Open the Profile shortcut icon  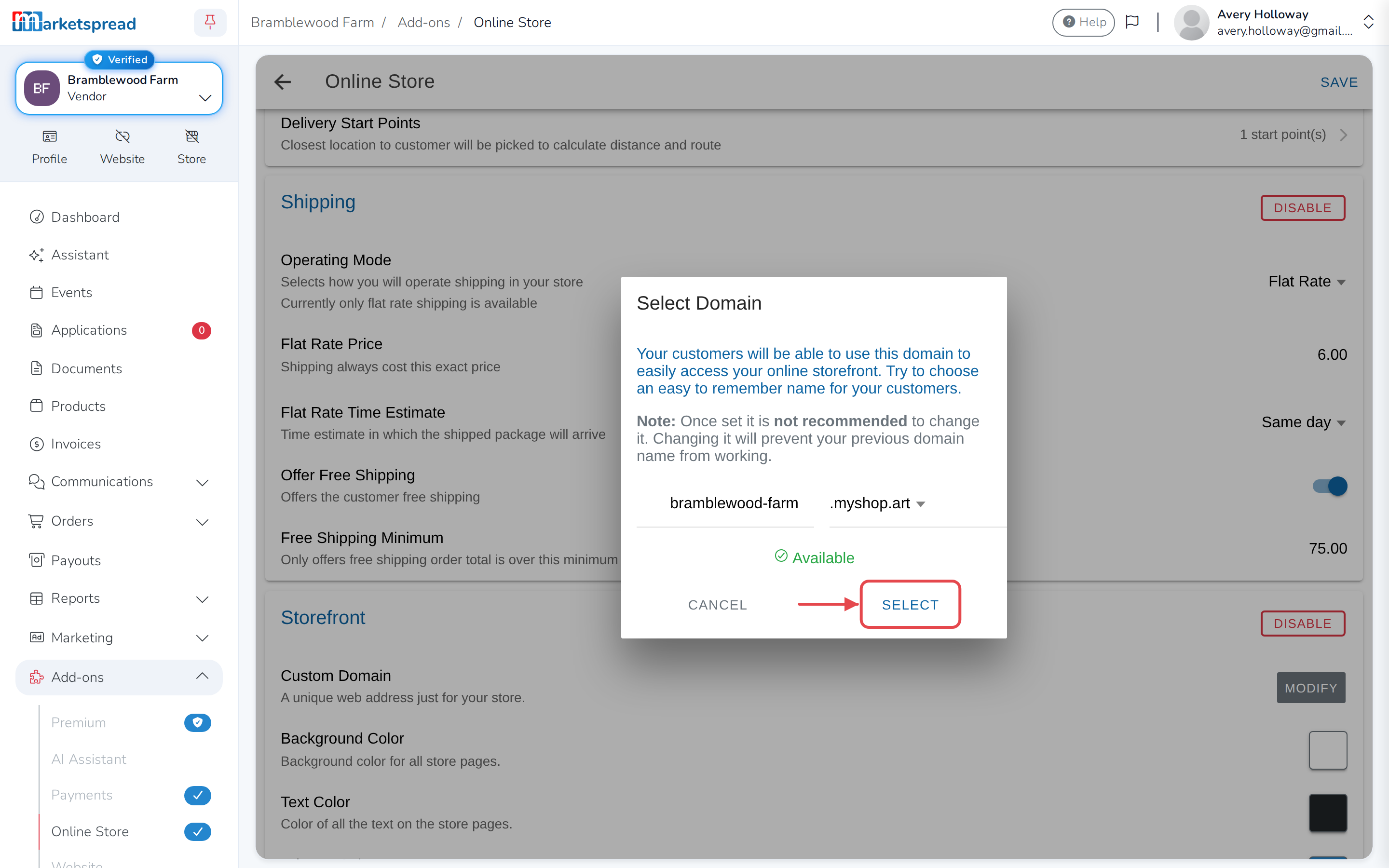(49, 136)
